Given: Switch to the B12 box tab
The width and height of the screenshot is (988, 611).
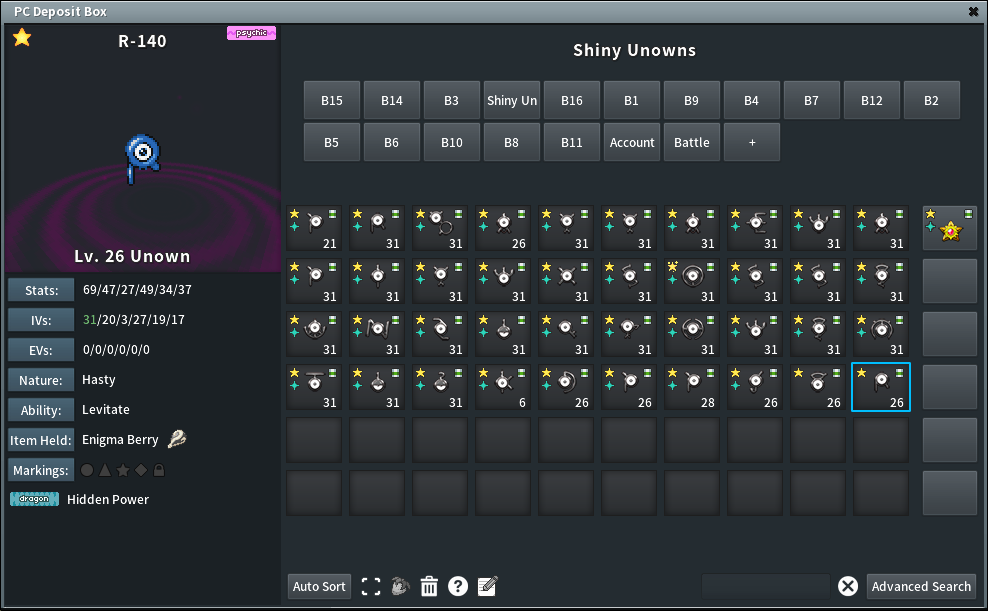Looking at the screenshot, I should (872, 100).
